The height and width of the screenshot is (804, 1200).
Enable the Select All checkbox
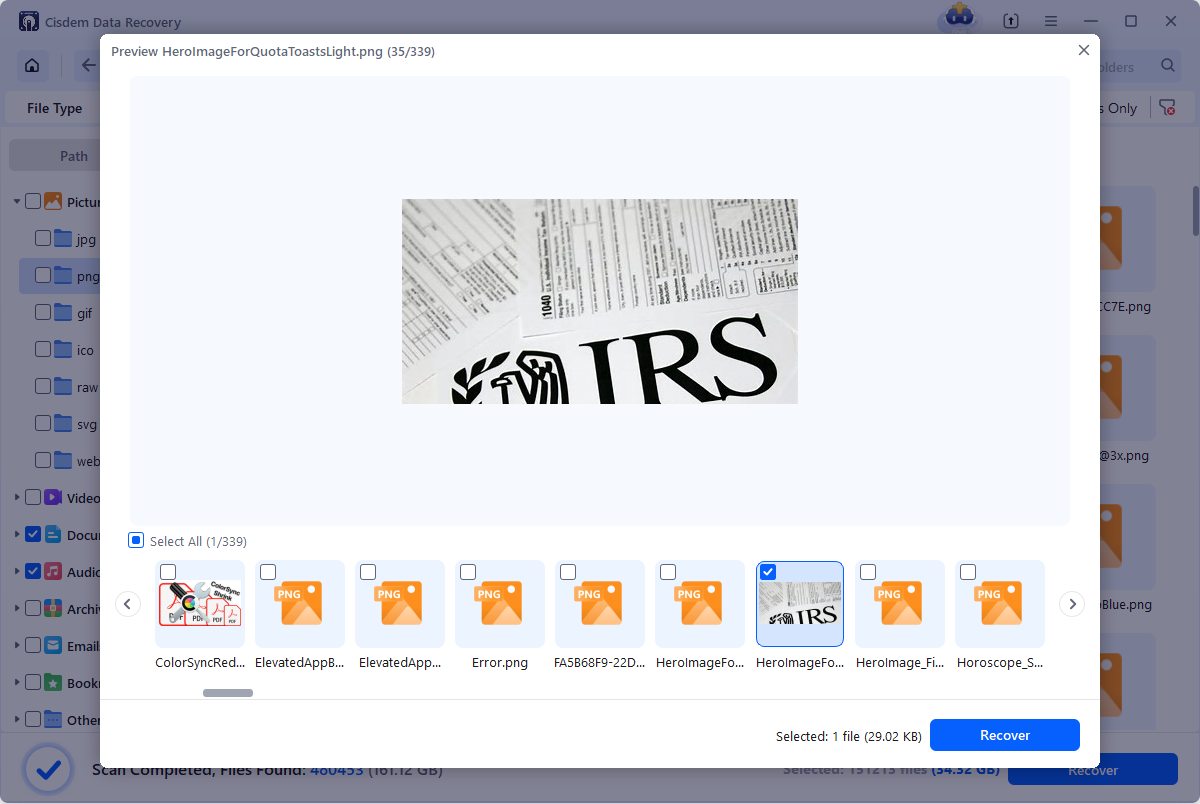(136, 541)
